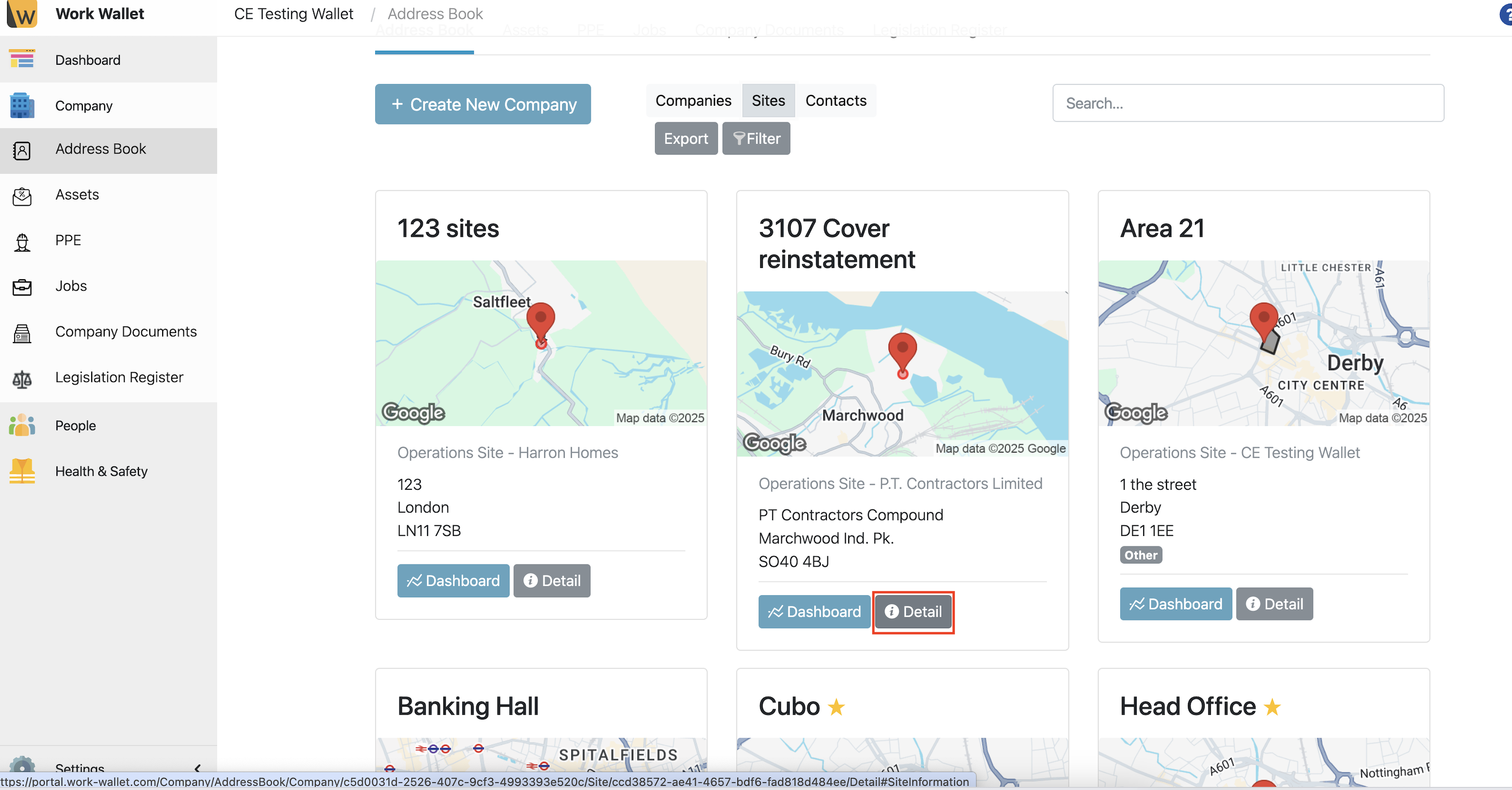Click the Company Documents icon
Image resolution: width=1512 pixels, height=790 pixels.
click(22, 333)
